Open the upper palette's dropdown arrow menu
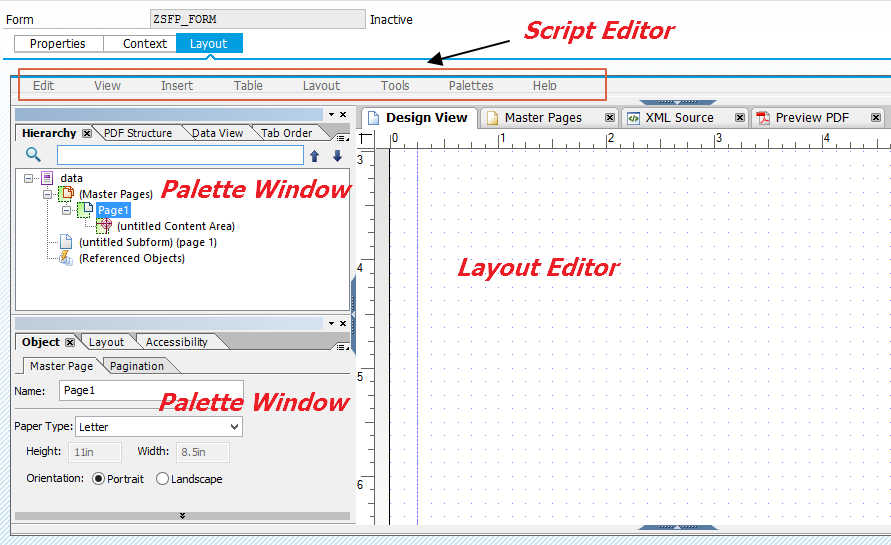Image resolution: width=891 pixels, height=545 pixels. [x=331, y=114]
